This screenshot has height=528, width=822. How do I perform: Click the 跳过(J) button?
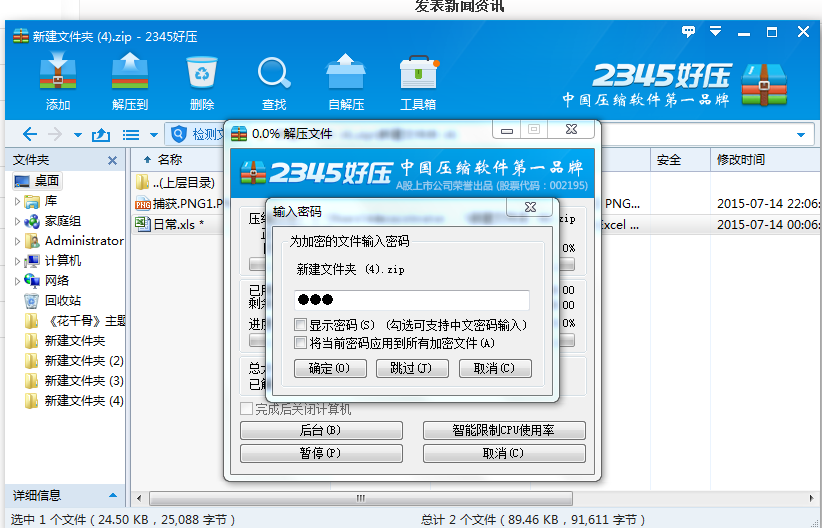pos(412,368)
